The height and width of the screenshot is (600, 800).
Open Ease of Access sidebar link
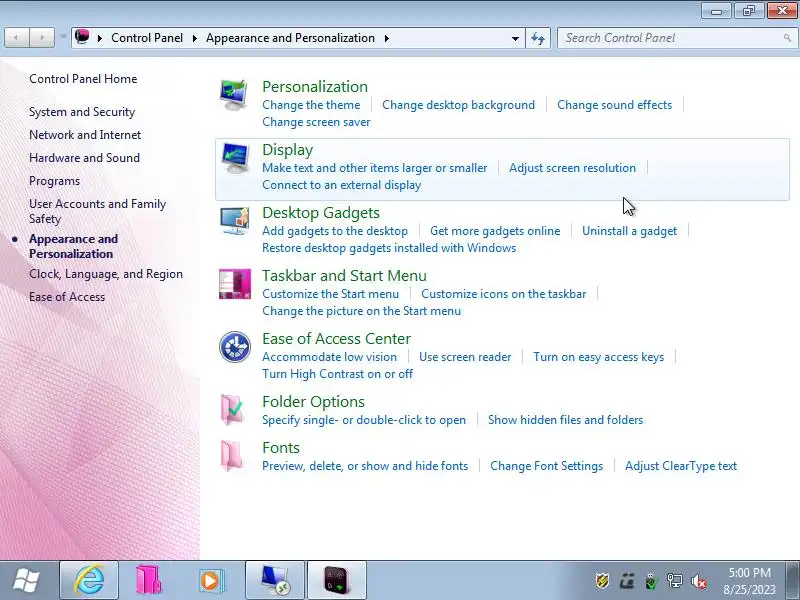67,297
